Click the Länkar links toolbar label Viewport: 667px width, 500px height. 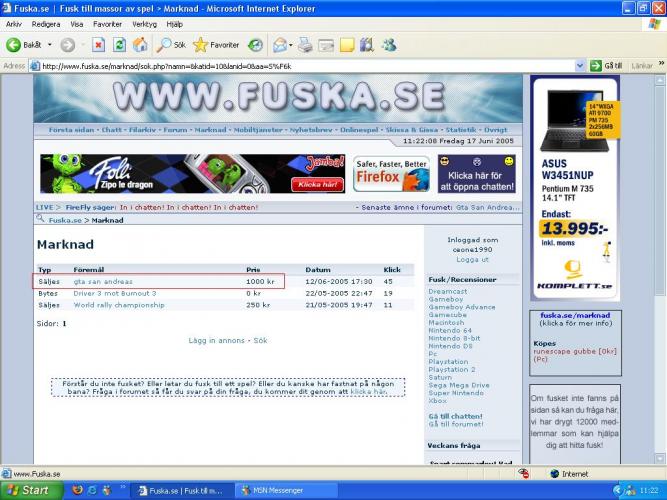coord(642,66)
